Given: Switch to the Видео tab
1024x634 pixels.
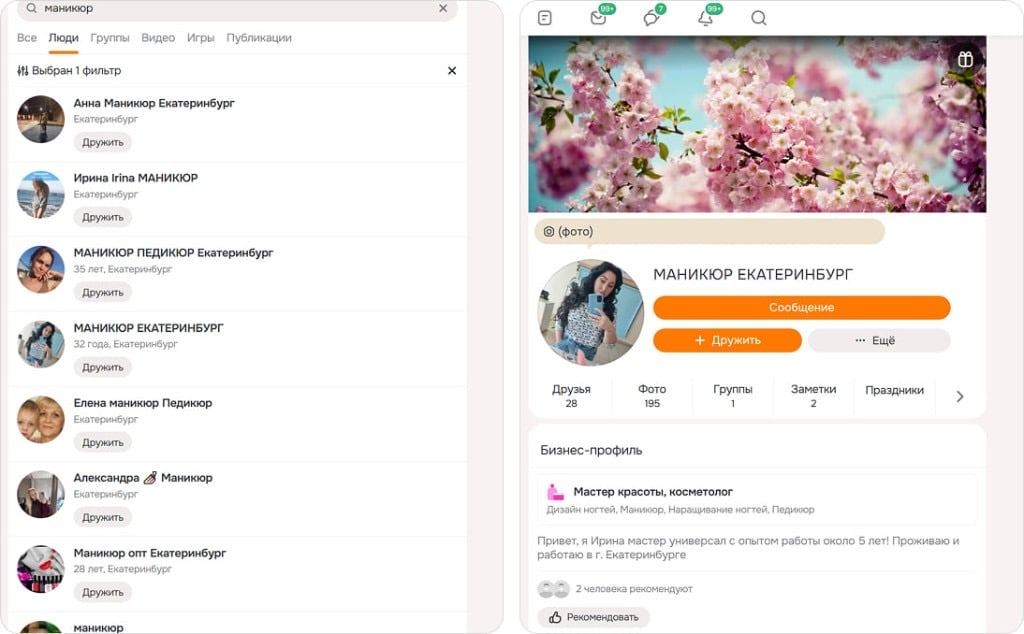Looking at the screenshot, I should [158, 38].
